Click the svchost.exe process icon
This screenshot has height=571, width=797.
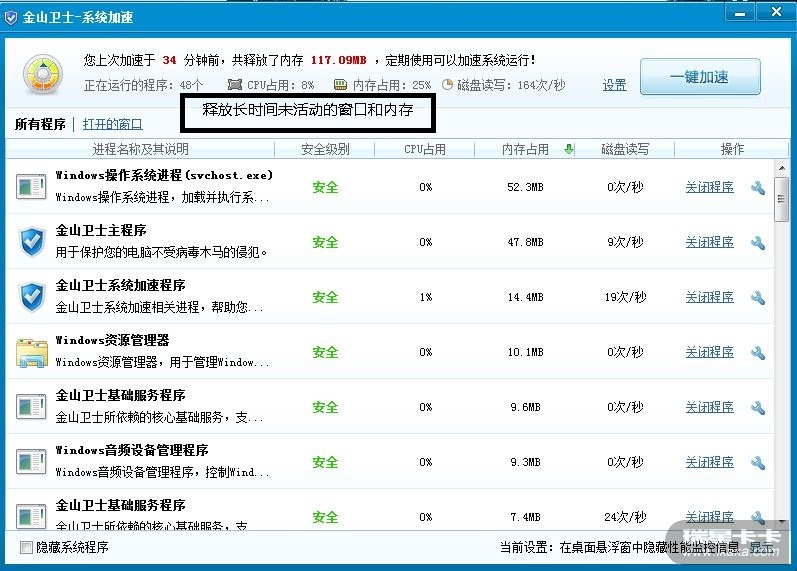pyautogui.click(x=31, y=187)
